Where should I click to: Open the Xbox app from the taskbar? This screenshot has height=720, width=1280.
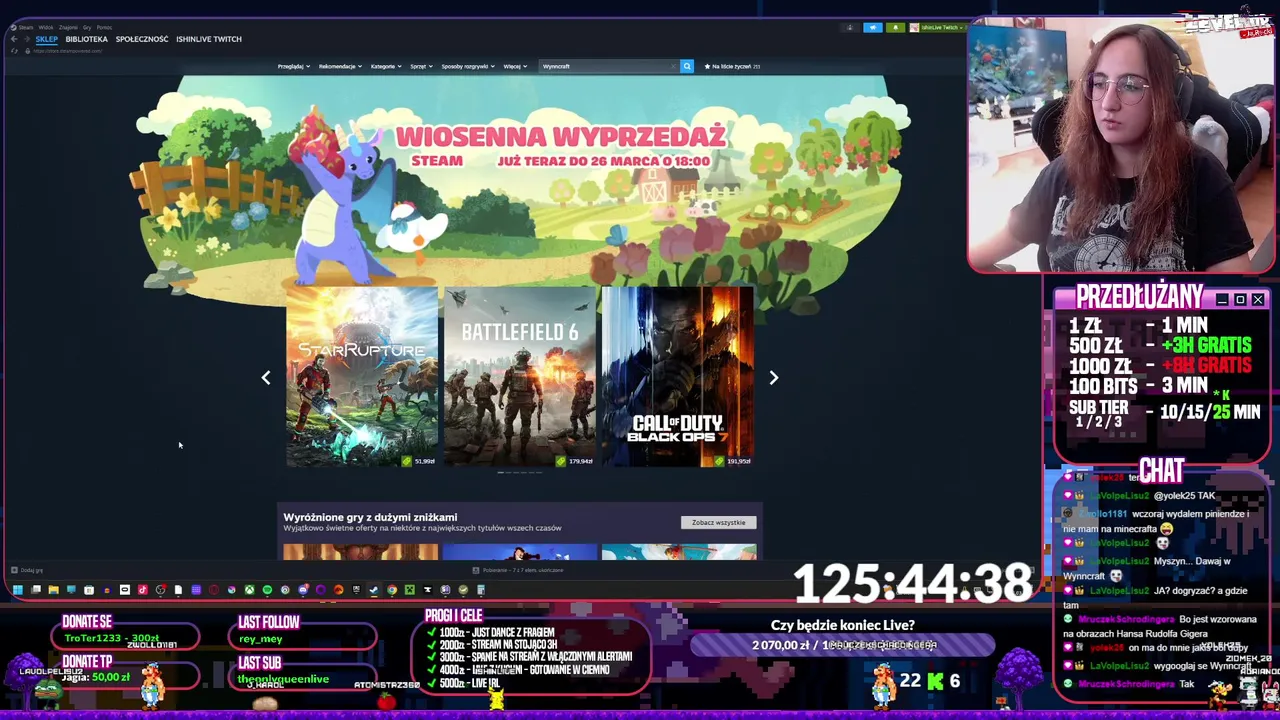[x=250, y=590]
